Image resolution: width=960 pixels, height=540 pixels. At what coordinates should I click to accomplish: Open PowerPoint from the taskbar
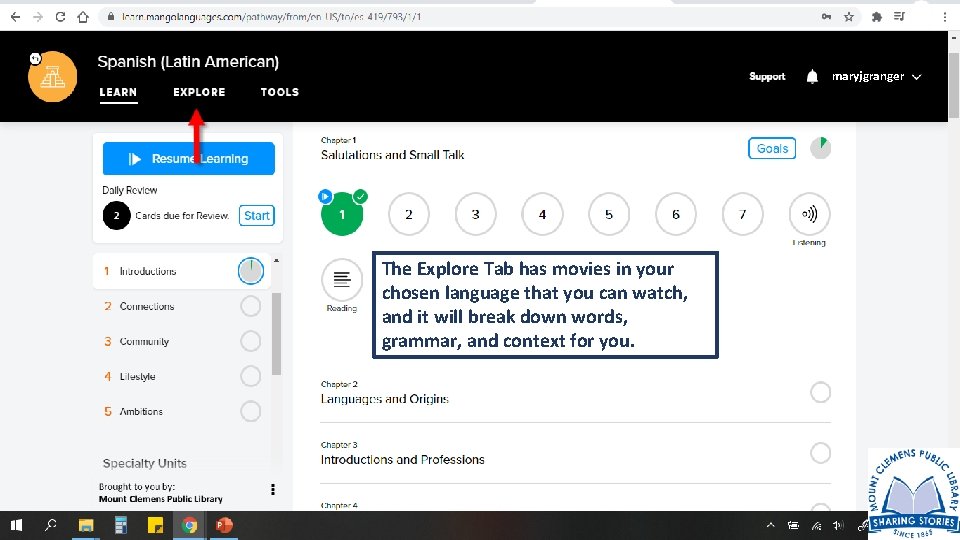[x=224, y=525]
